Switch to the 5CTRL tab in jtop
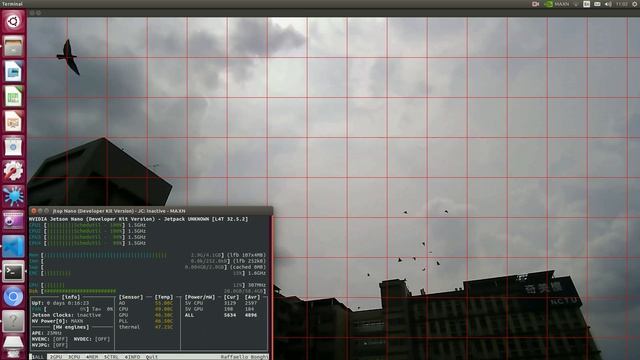 click(111, 357)
